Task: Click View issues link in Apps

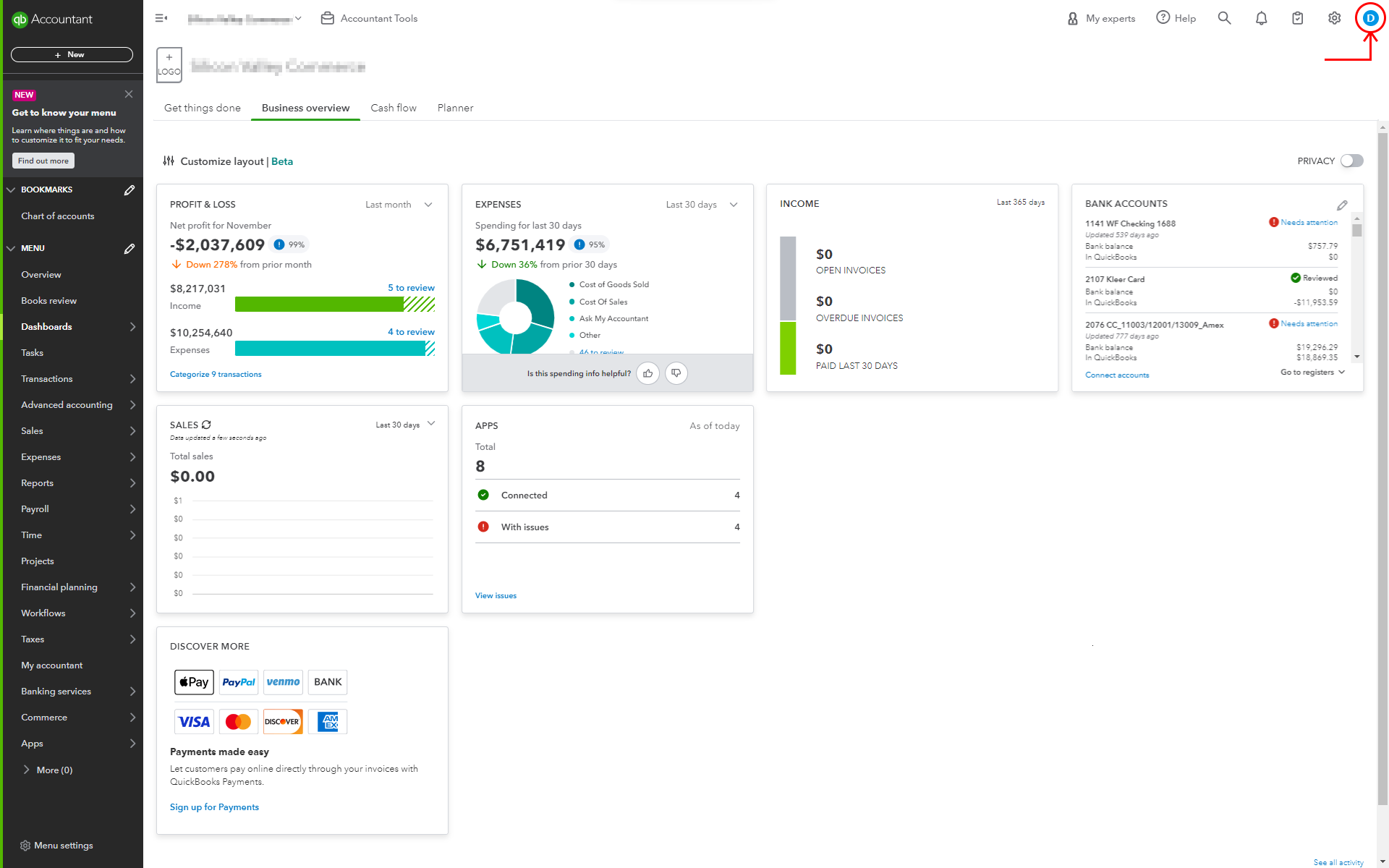Action: pyautogui.click(x=496, y=596)
